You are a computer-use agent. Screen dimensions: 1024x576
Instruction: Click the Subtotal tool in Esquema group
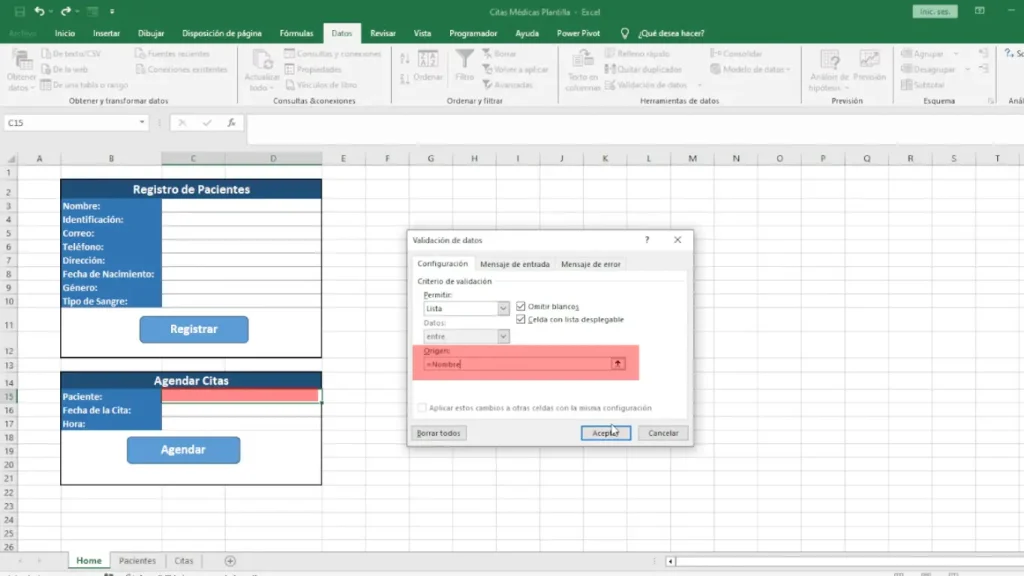click(x=922, y=85)
